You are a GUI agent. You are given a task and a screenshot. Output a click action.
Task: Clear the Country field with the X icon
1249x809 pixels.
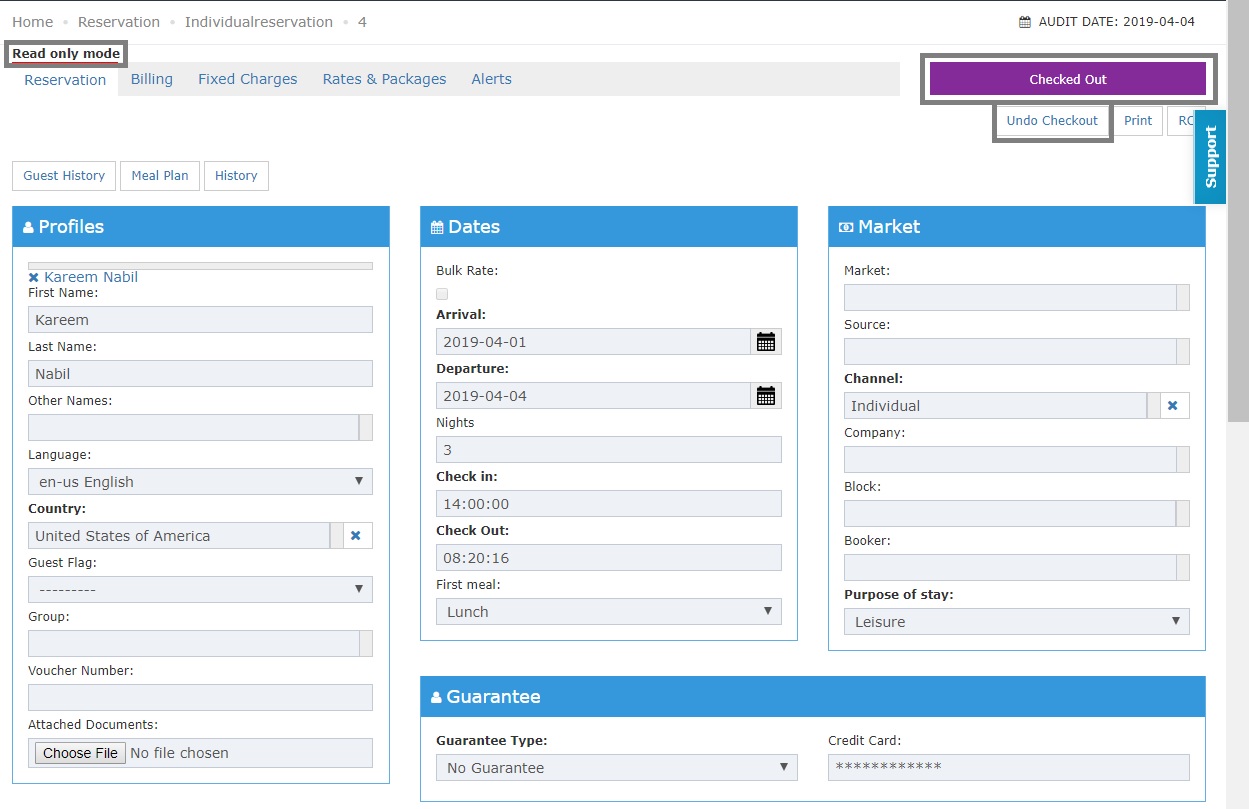(x=358, y=536)
